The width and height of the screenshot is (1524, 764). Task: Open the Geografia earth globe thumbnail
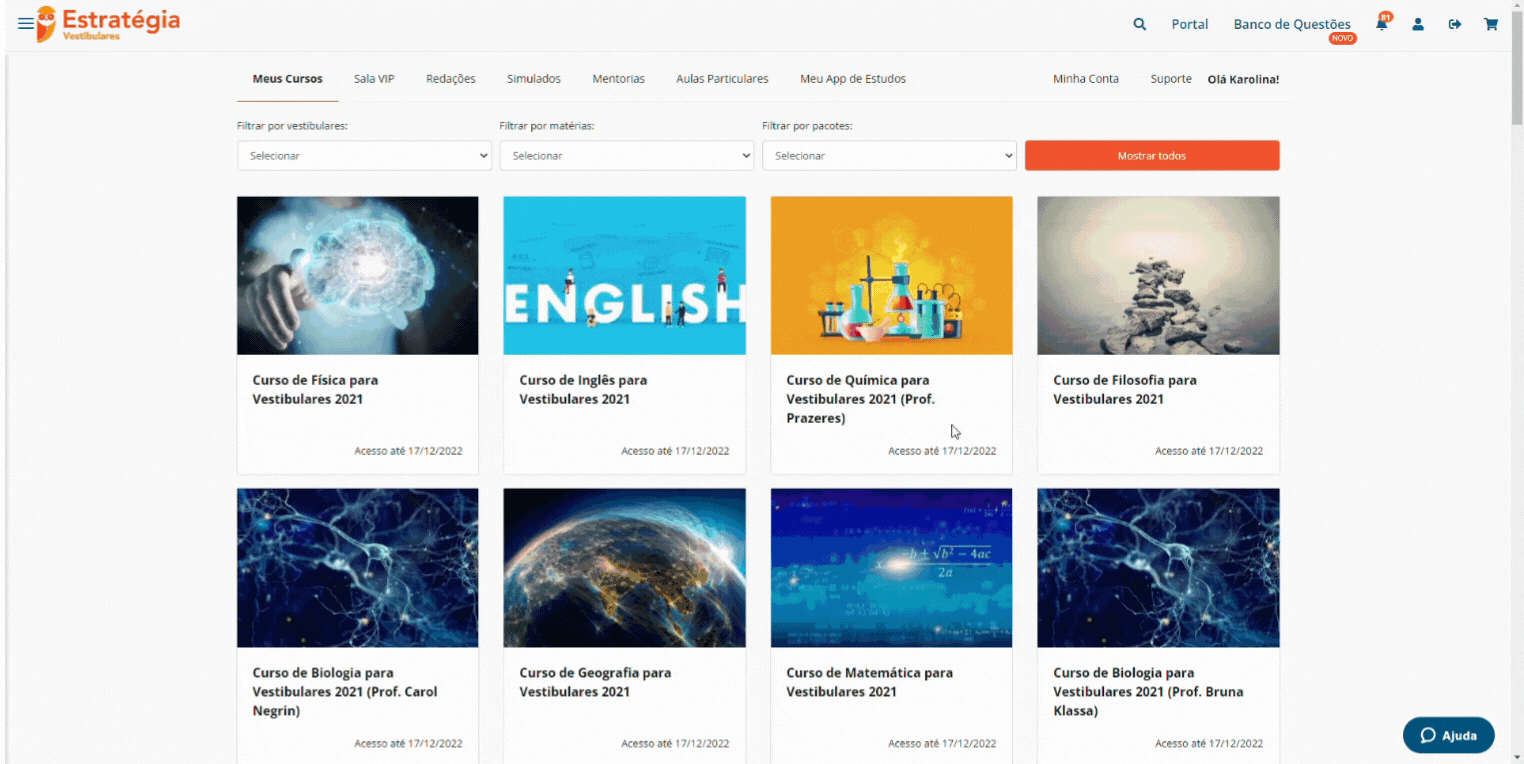pyautogui.click(x=624, y=568)
